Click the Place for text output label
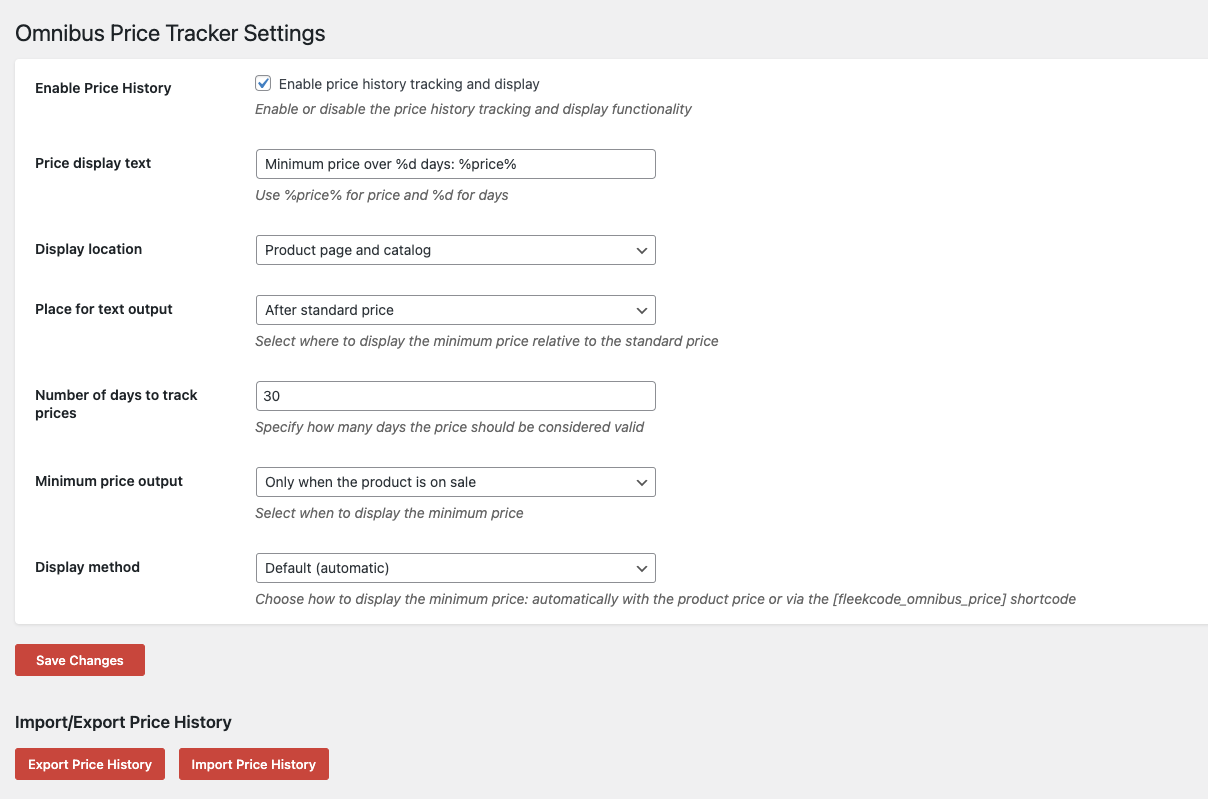 (x=104, y=309)
